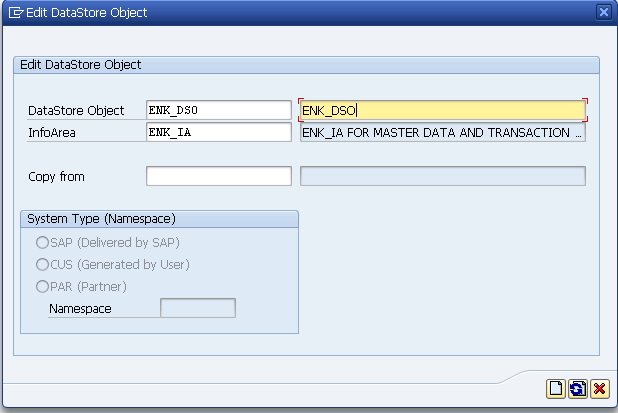The image size is (618, 413).
Task: Close the Edit DataStore Object window
Action: 603,12
